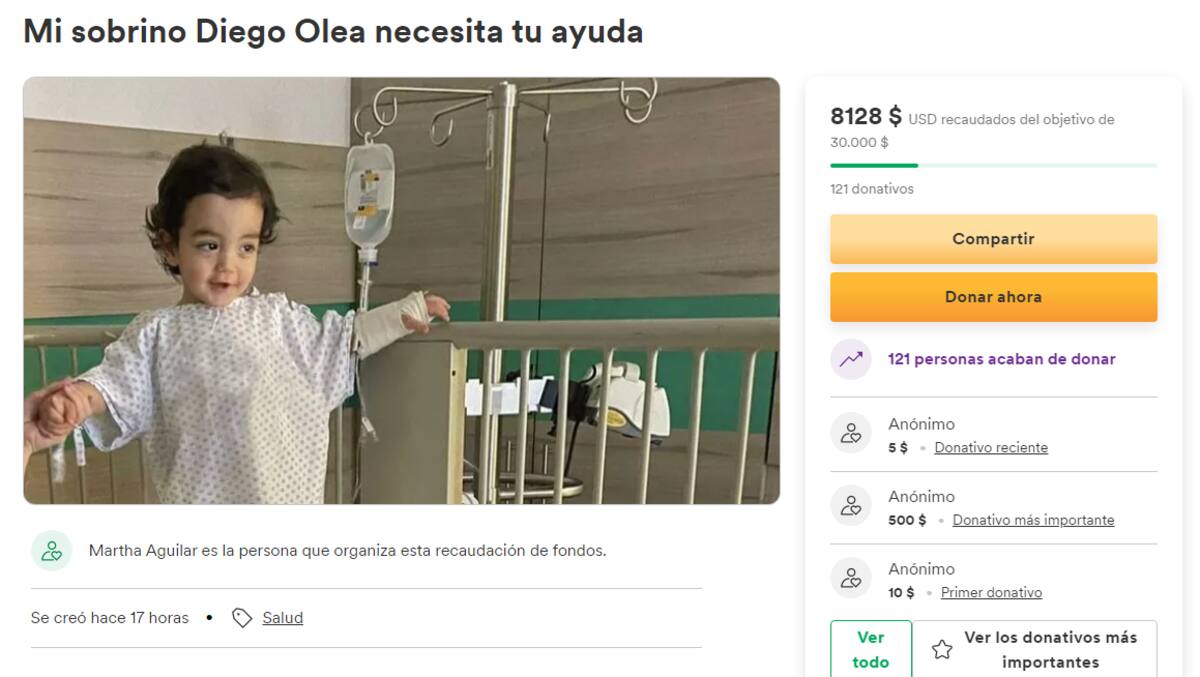Click the Compartir button
Viewport: 1200px width, 677px height.
993,239
